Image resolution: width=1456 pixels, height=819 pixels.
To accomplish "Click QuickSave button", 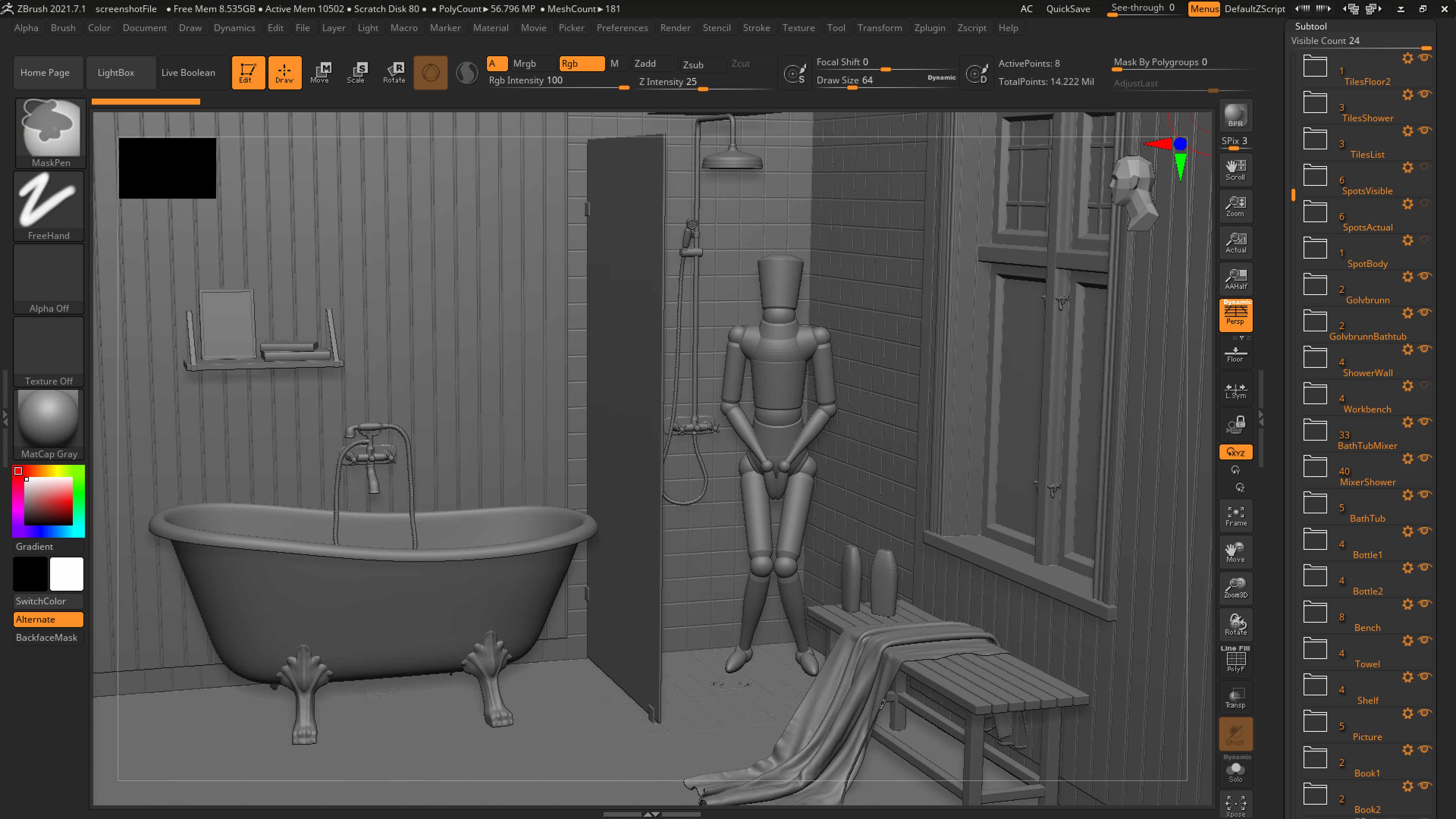I will (x=1068, y=8).
